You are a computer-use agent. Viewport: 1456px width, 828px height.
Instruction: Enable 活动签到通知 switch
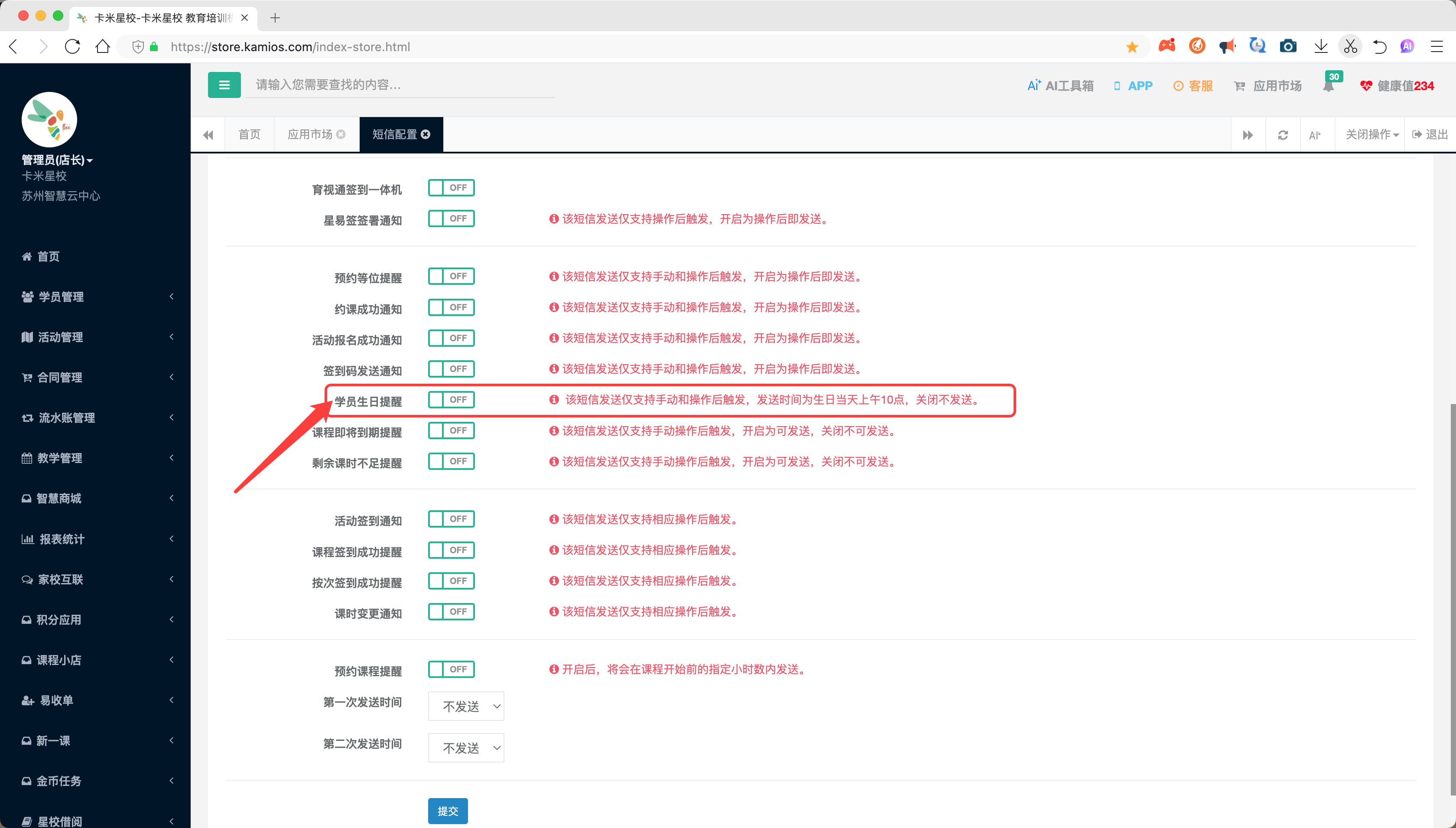(451, 518)
